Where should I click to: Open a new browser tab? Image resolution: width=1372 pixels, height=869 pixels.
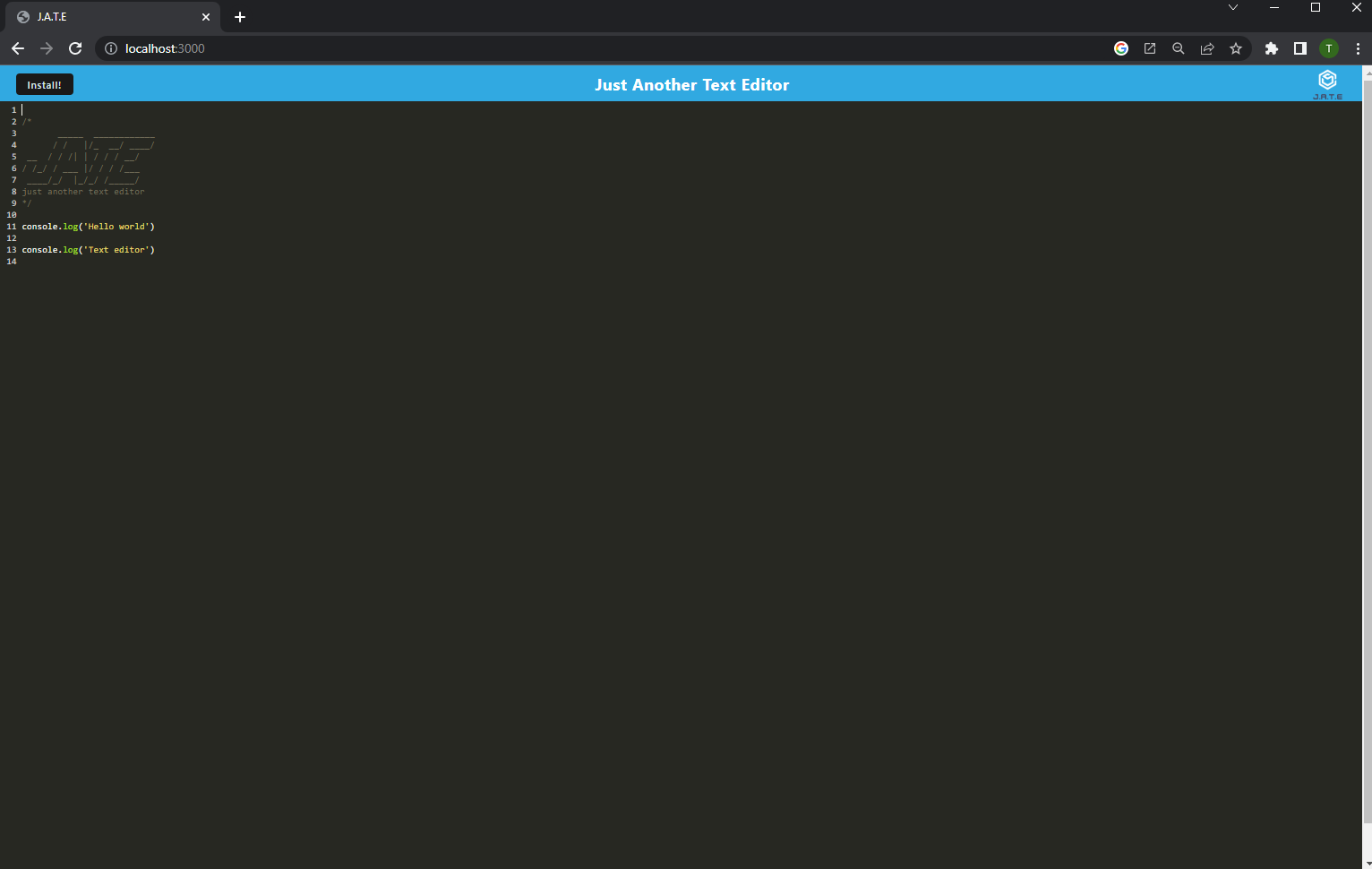239,17
